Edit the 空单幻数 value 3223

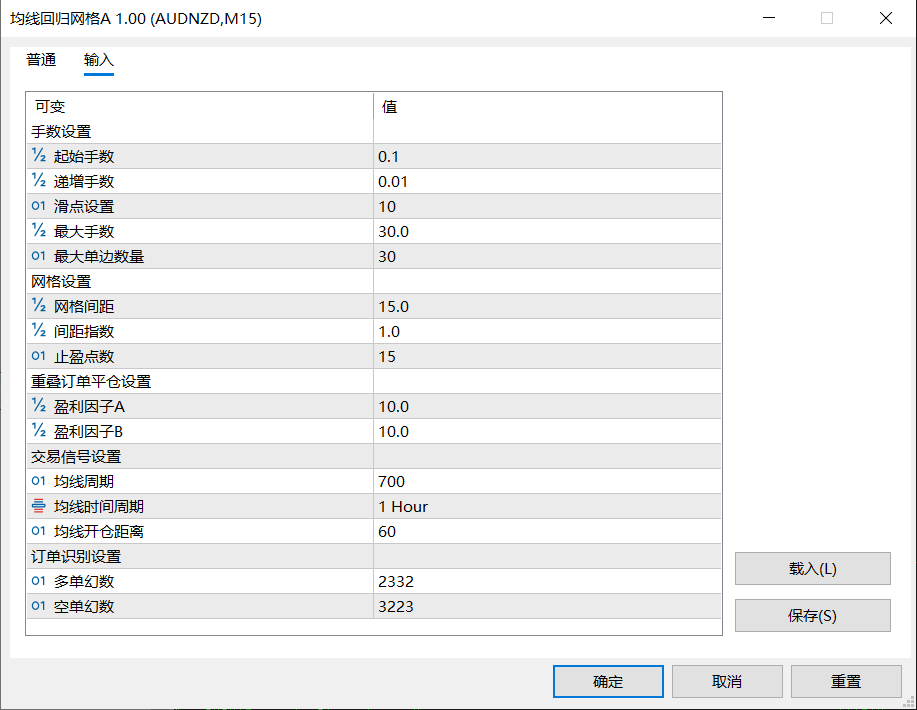point(546,606)
